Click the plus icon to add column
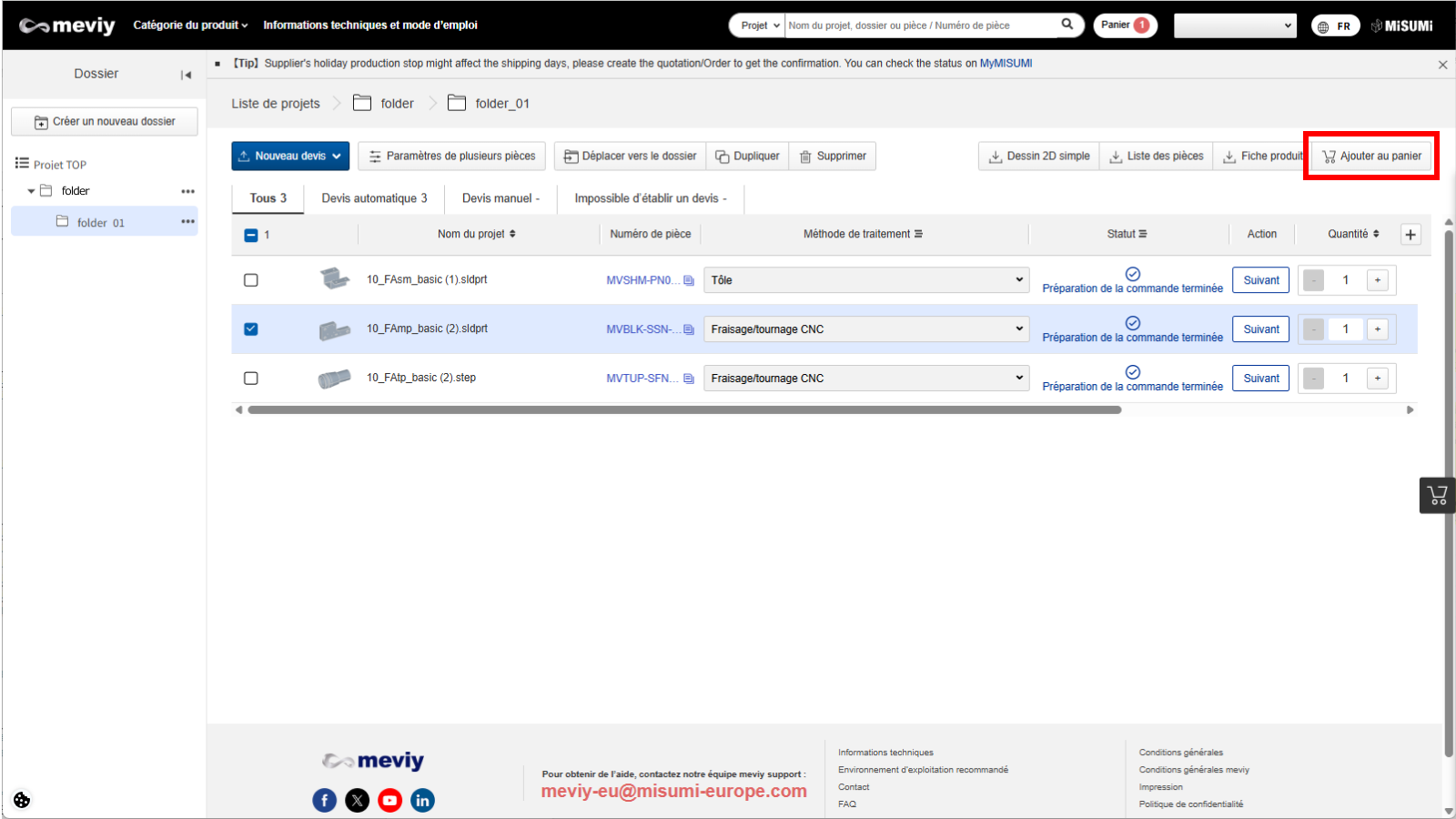Image resolution: width=1456 pixels, height=819 pixels. point(1410,235)
